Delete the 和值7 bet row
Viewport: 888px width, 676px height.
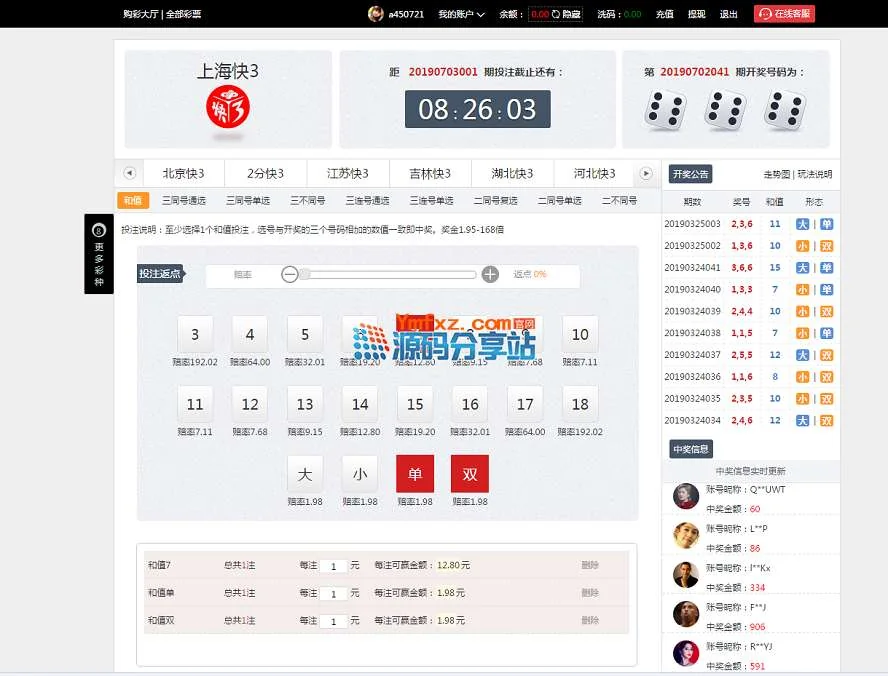(590, 565)
